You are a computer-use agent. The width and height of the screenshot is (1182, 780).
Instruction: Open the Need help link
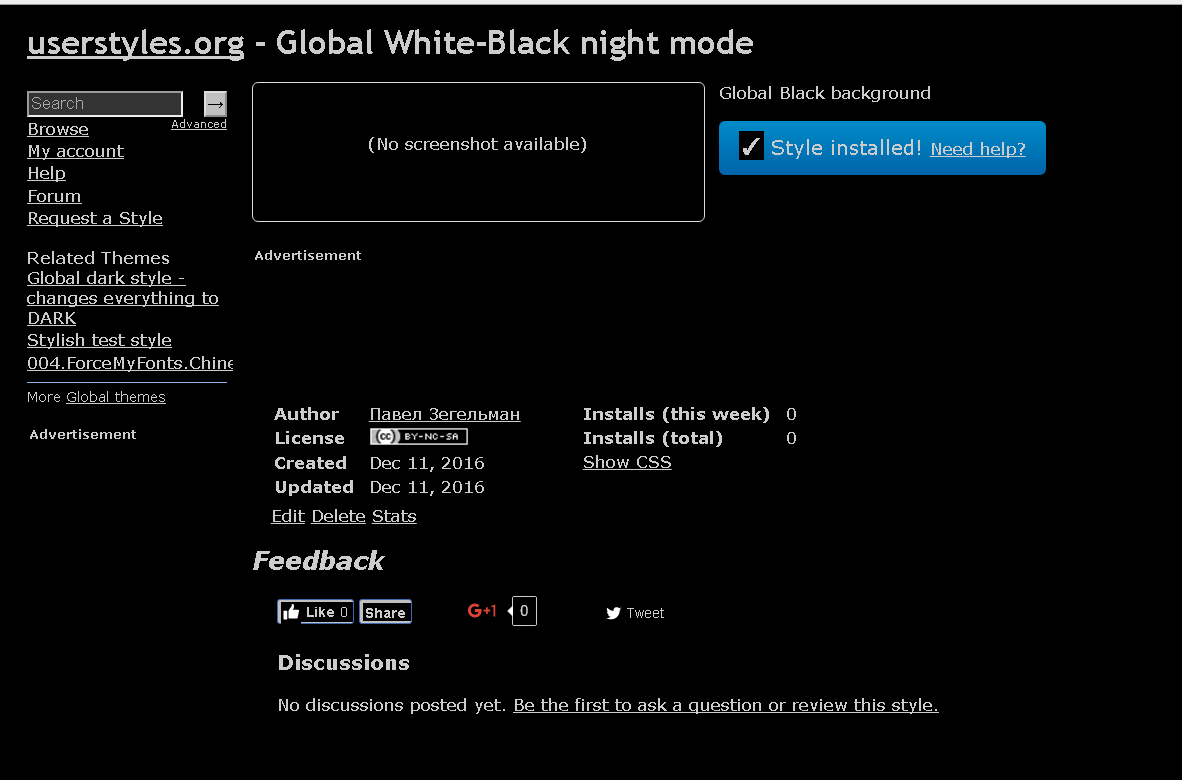coord(977,148)
